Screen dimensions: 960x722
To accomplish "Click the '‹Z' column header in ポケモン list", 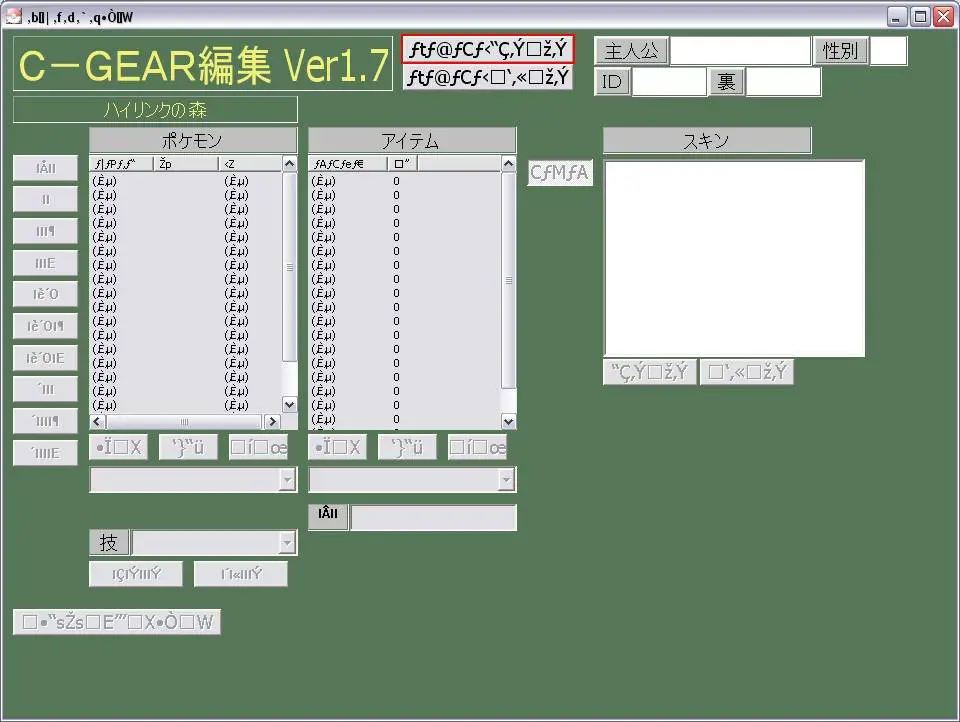I will [x=250, y=164].
